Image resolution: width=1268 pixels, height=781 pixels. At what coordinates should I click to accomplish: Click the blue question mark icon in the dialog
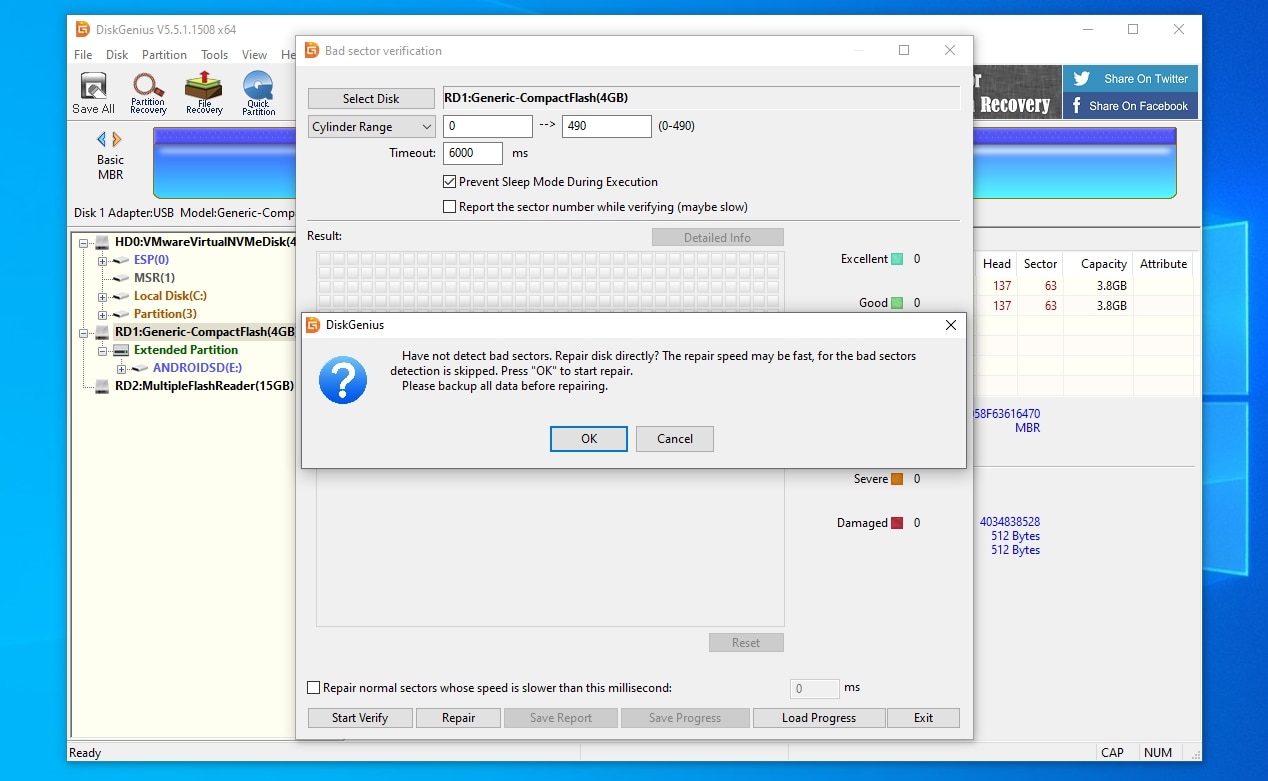[x=342, y=380]
